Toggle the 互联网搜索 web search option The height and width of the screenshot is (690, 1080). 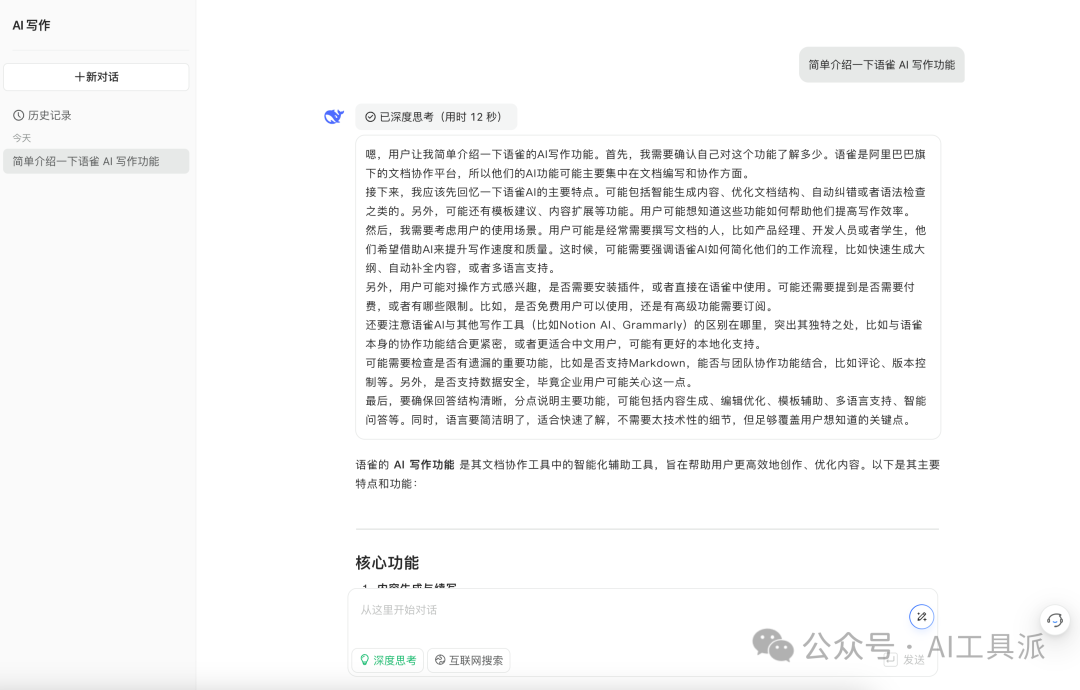468,660
